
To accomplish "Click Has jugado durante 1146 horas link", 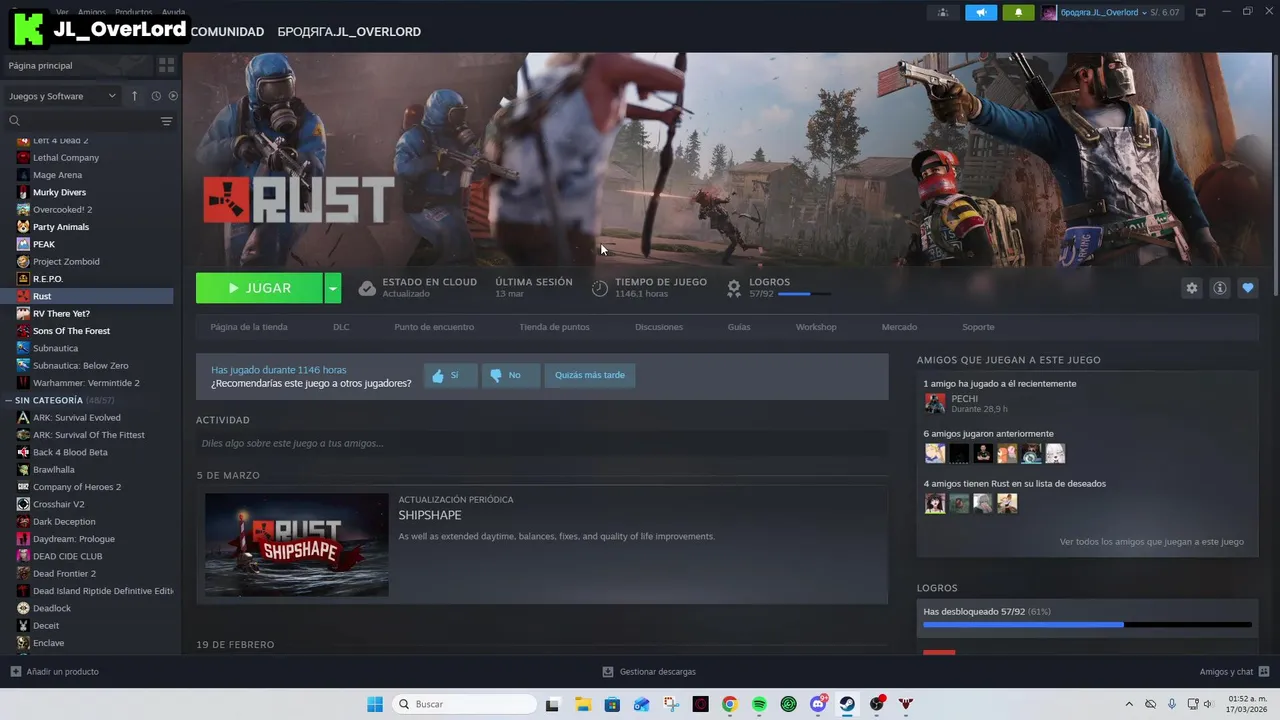I will 278,370.
